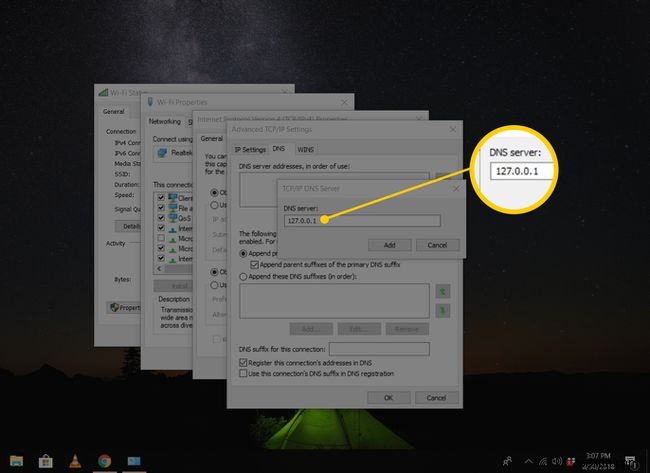
Task: Select the Client item icon in Wi-Fi Properties list
Action: 173,198
